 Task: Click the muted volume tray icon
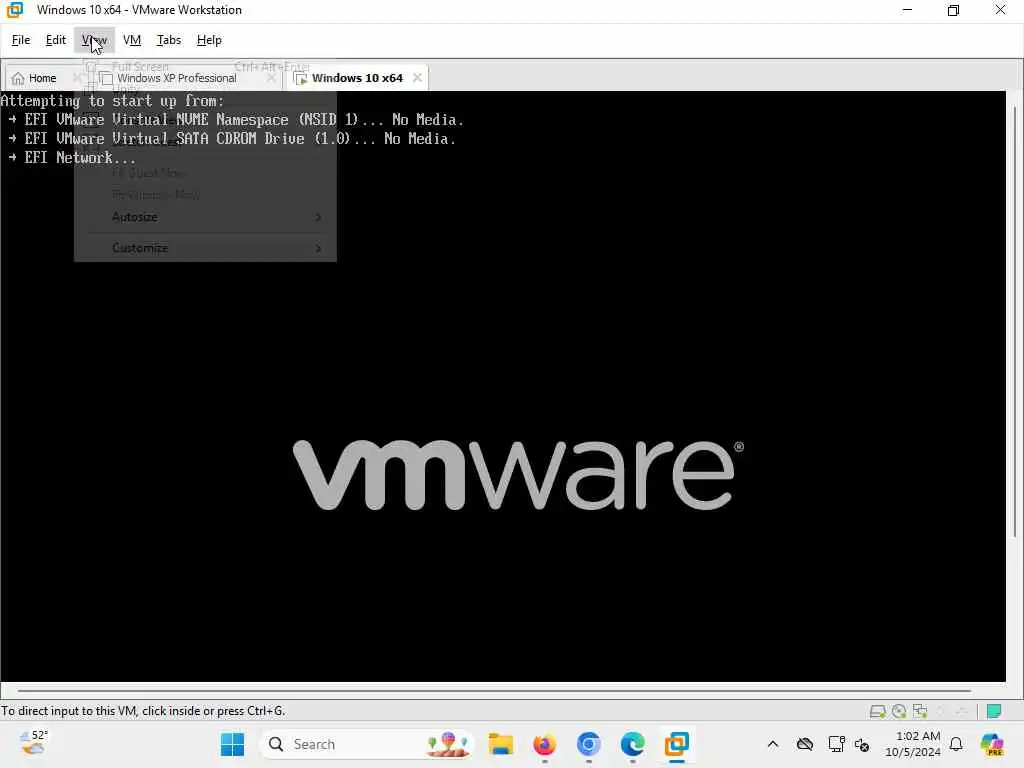(862, 744)
